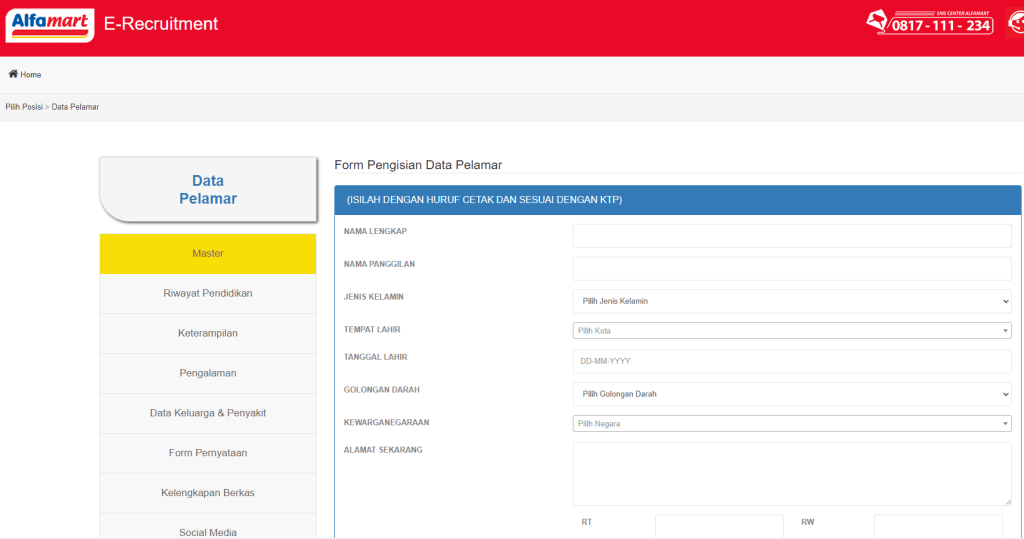Viewport: 1024px width, 539px height.
Task: Open the Golongan Darah dropdown
Action: coord(792,394)
